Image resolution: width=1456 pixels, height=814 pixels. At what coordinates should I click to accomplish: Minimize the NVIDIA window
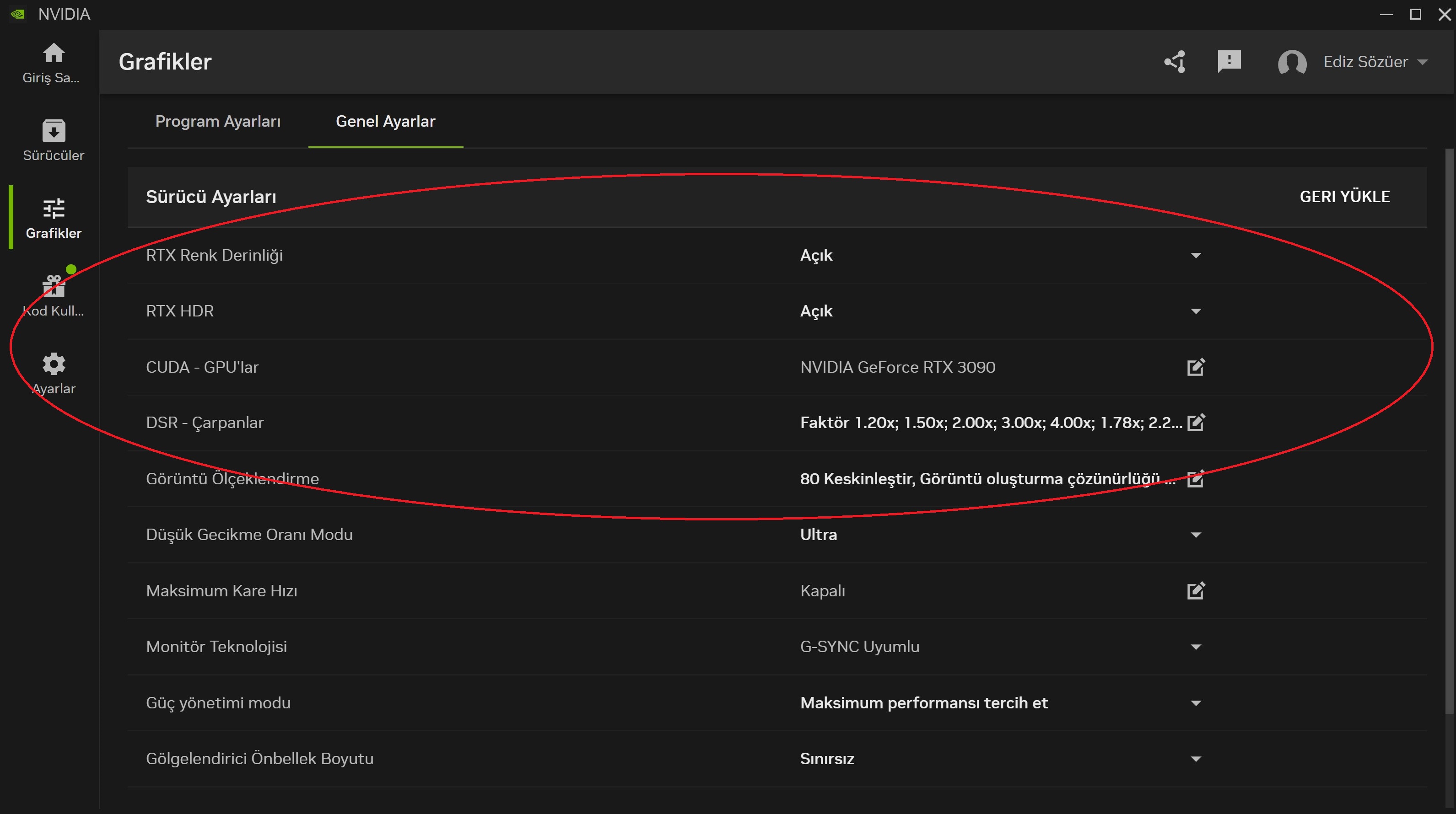pyautogui.click(x=1386, y=14)
